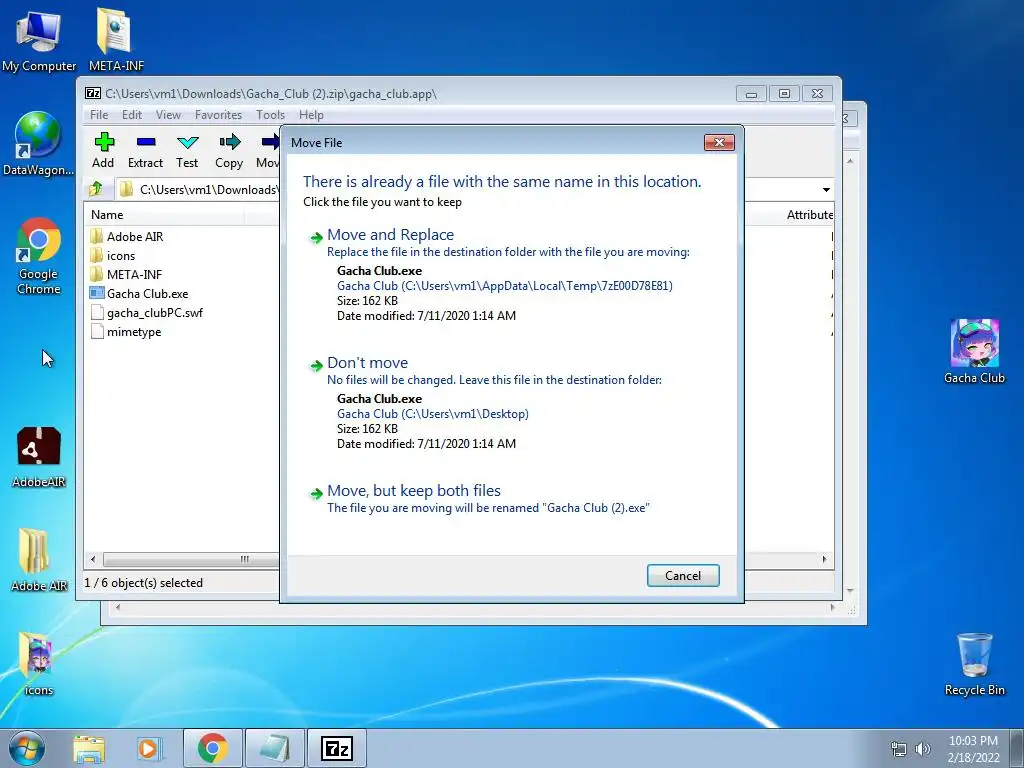Switch to Chrome in the taskbar
This screenshot has height=768, width=1024.
coord(213,748)
